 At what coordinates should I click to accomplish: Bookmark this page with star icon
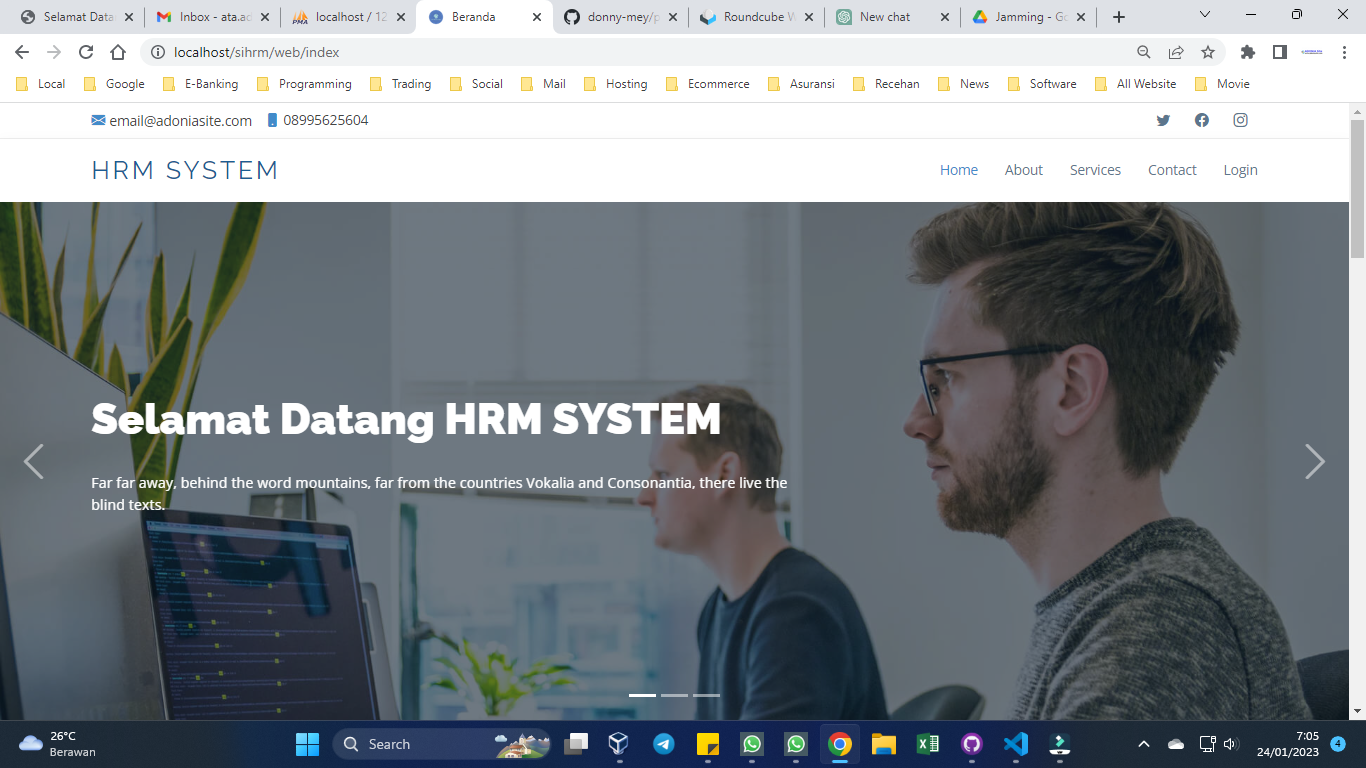(x=1208, y=52)
